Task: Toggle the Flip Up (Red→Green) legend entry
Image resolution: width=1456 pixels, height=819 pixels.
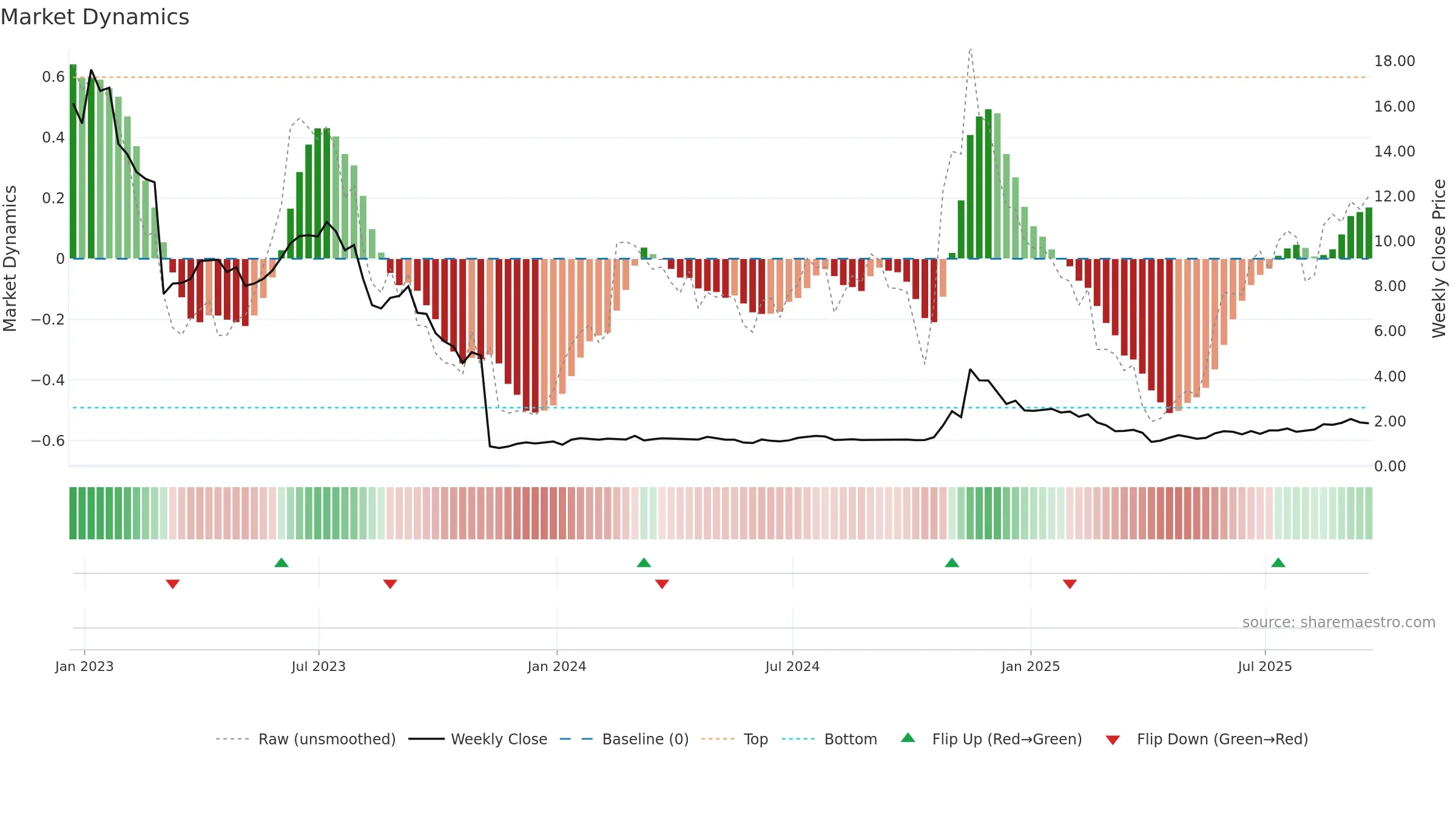Action: (x=991, y=739)
